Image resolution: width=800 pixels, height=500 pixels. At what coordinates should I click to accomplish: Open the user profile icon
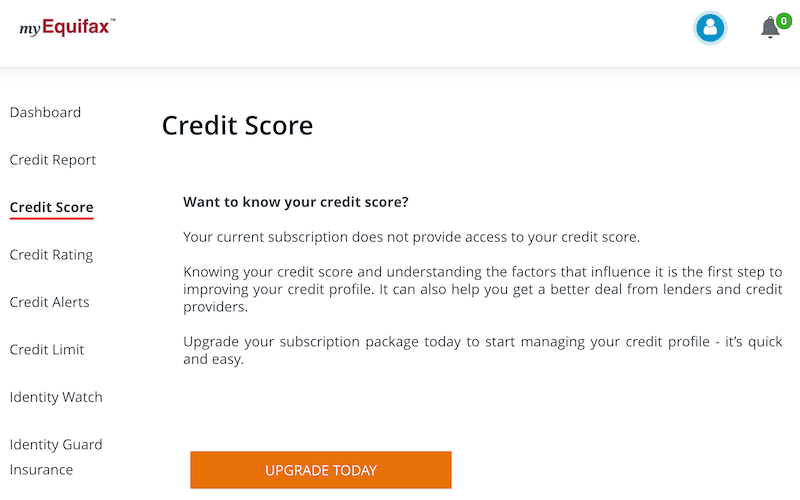(710, 28)
